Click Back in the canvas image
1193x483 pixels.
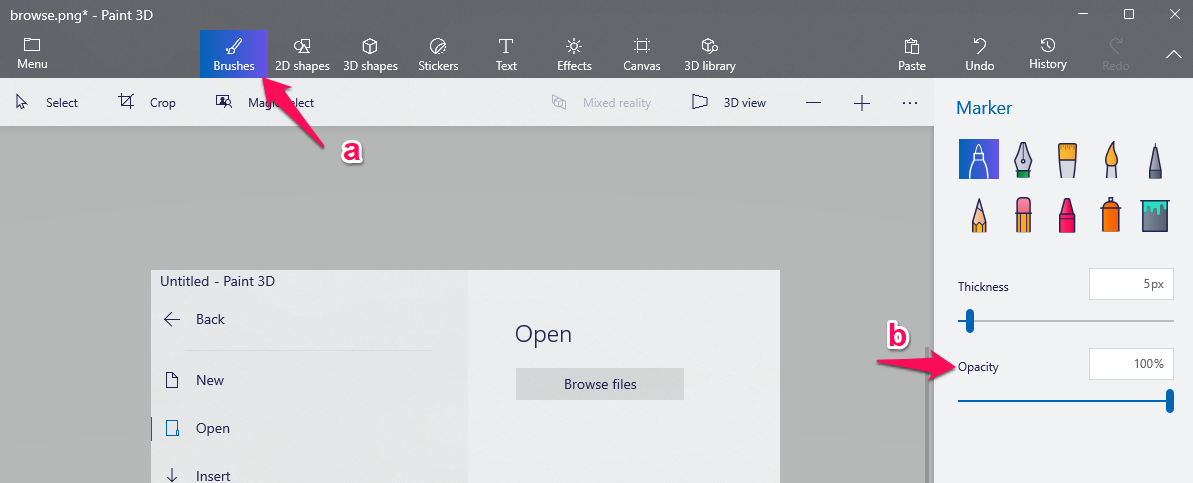195,319
